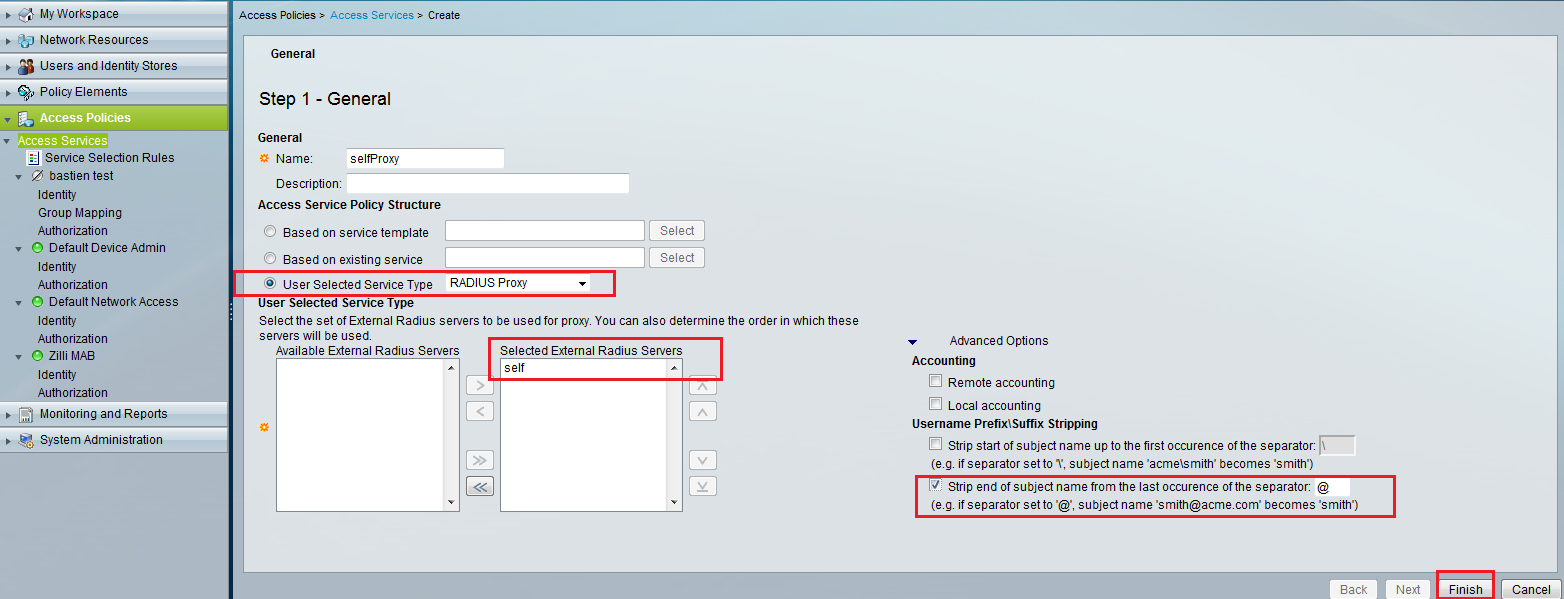Collapse the Default Network Access tree node

point(18,302)
